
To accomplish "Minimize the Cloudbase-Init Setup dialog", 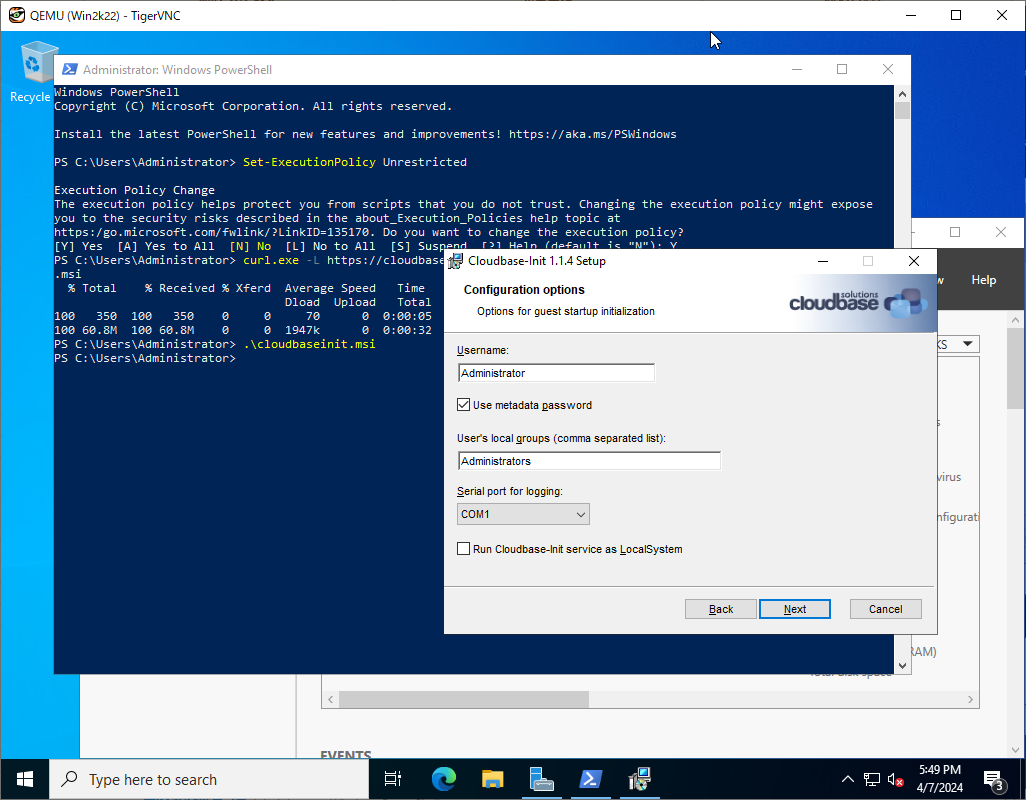I will tap(823, 261).
